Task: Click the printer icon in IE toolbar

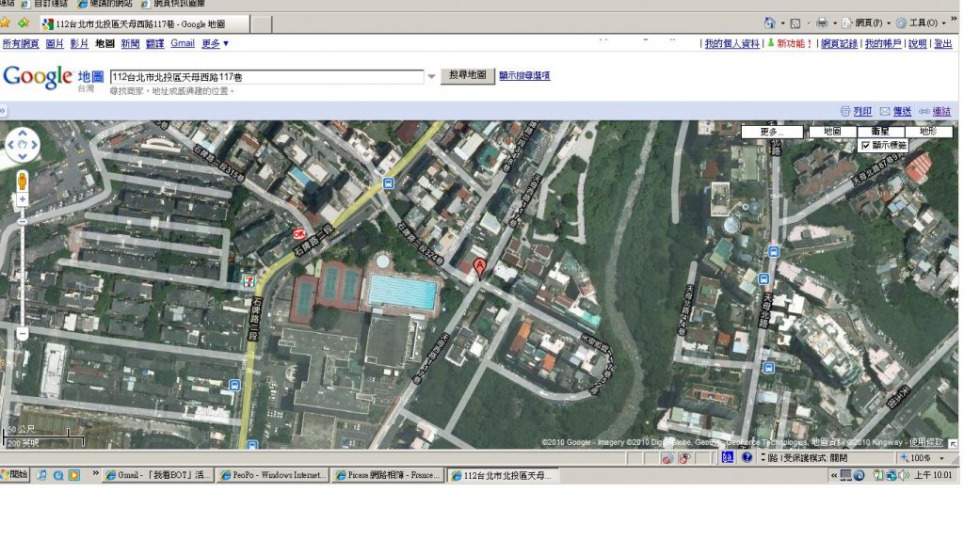Action: [x=821, y=23]
